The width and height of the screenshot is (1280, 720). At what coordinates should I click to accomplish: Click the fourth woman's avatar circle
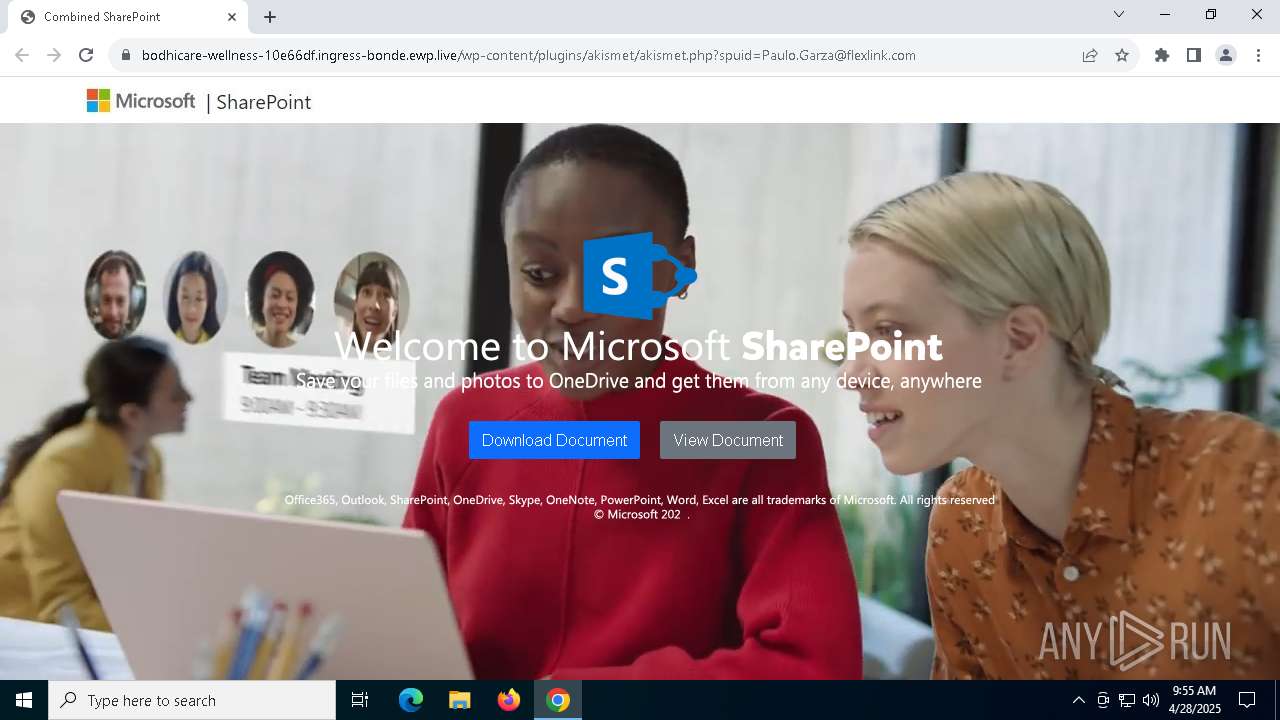pos(371,297)
